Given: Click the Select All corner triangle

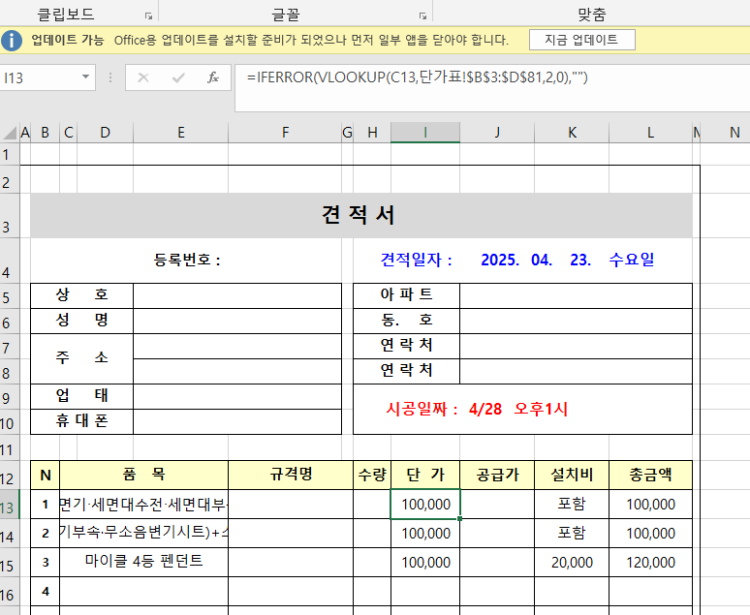Looking at the screenshot, I should [10, 132].
